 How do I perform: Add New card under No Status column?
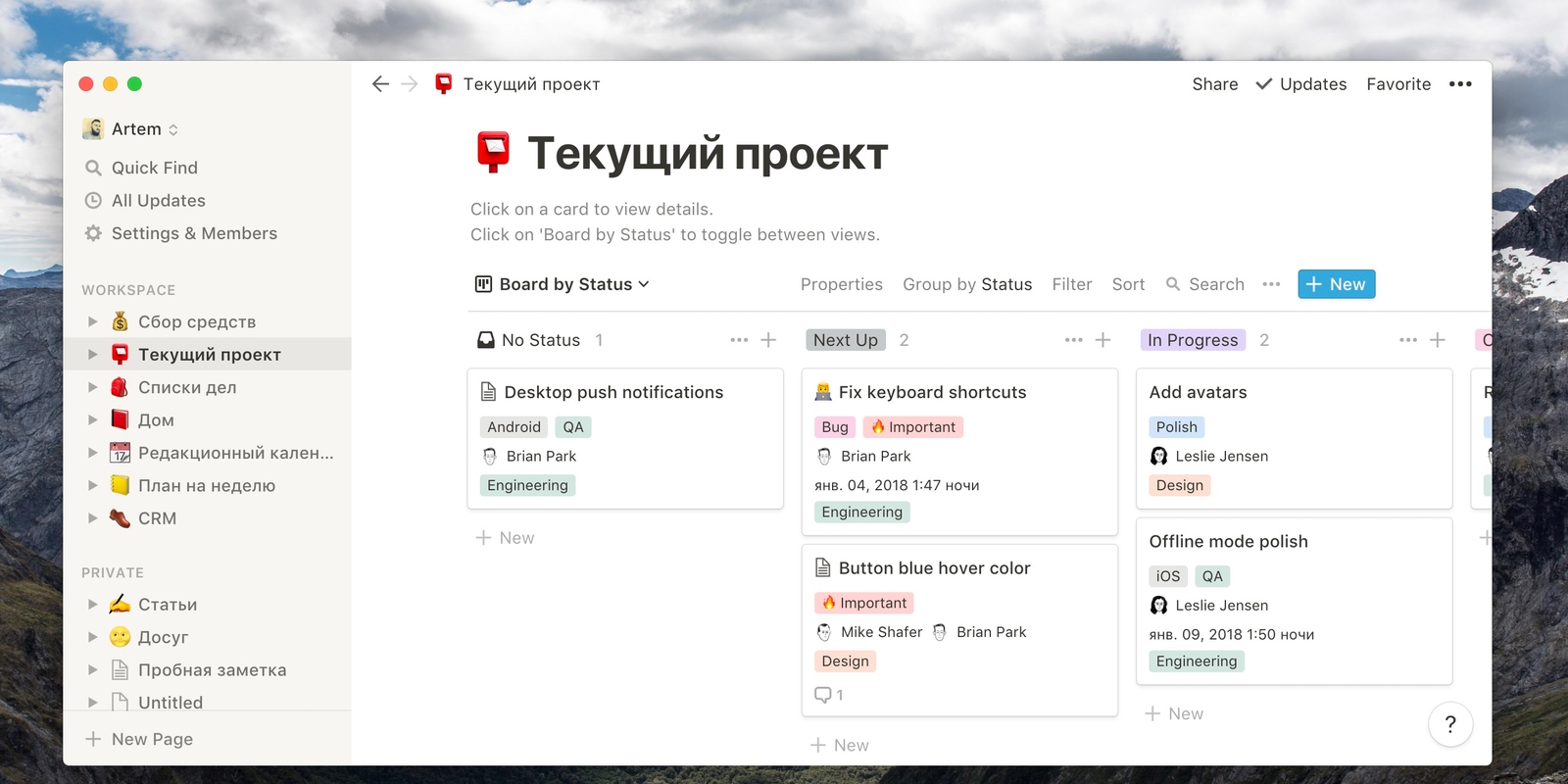click(506, 538)
